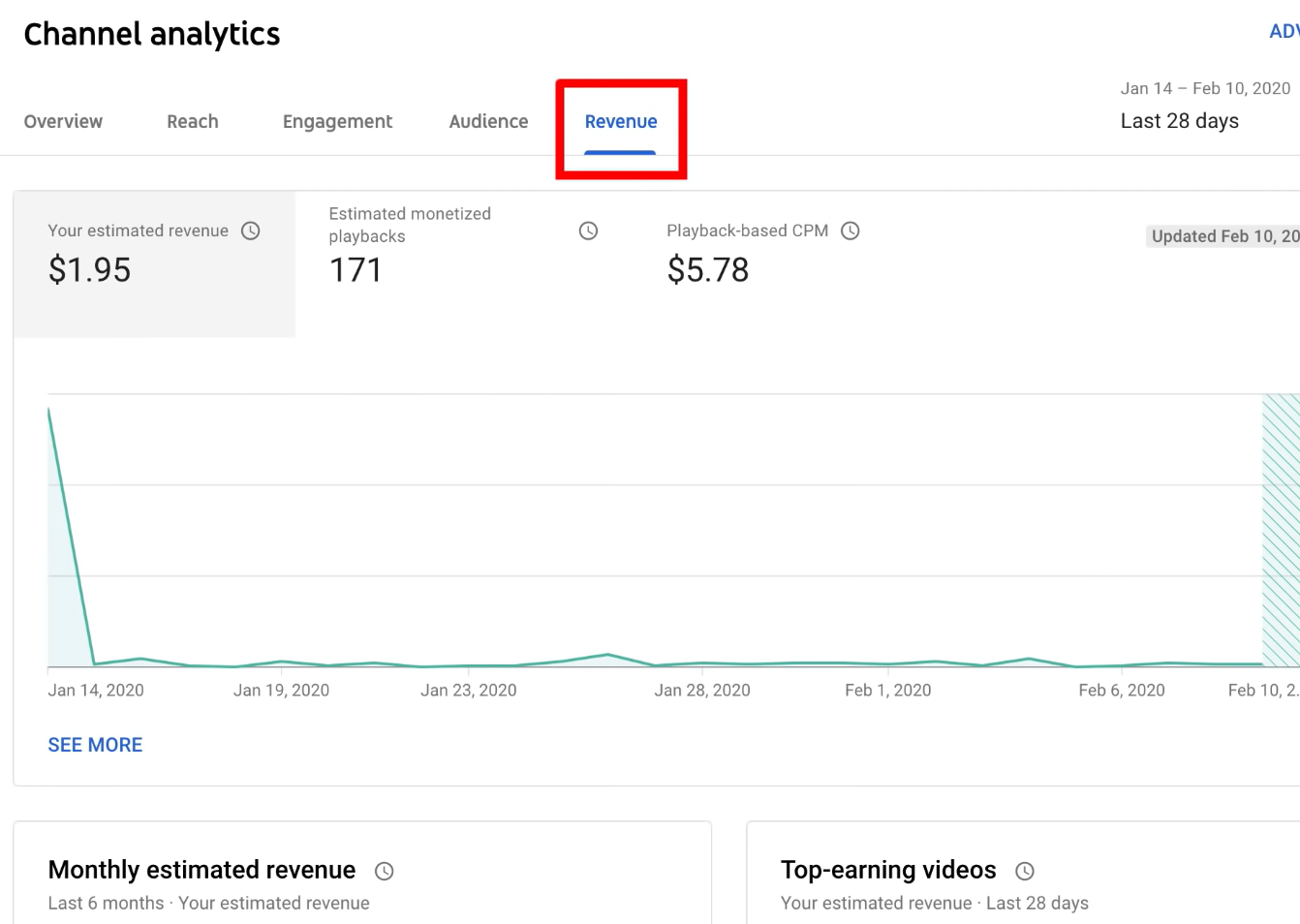The width and height of the screenshot is (1300, 924).
Task: Click the Channel analytics page heading
Action: click(x=151, y=34)
